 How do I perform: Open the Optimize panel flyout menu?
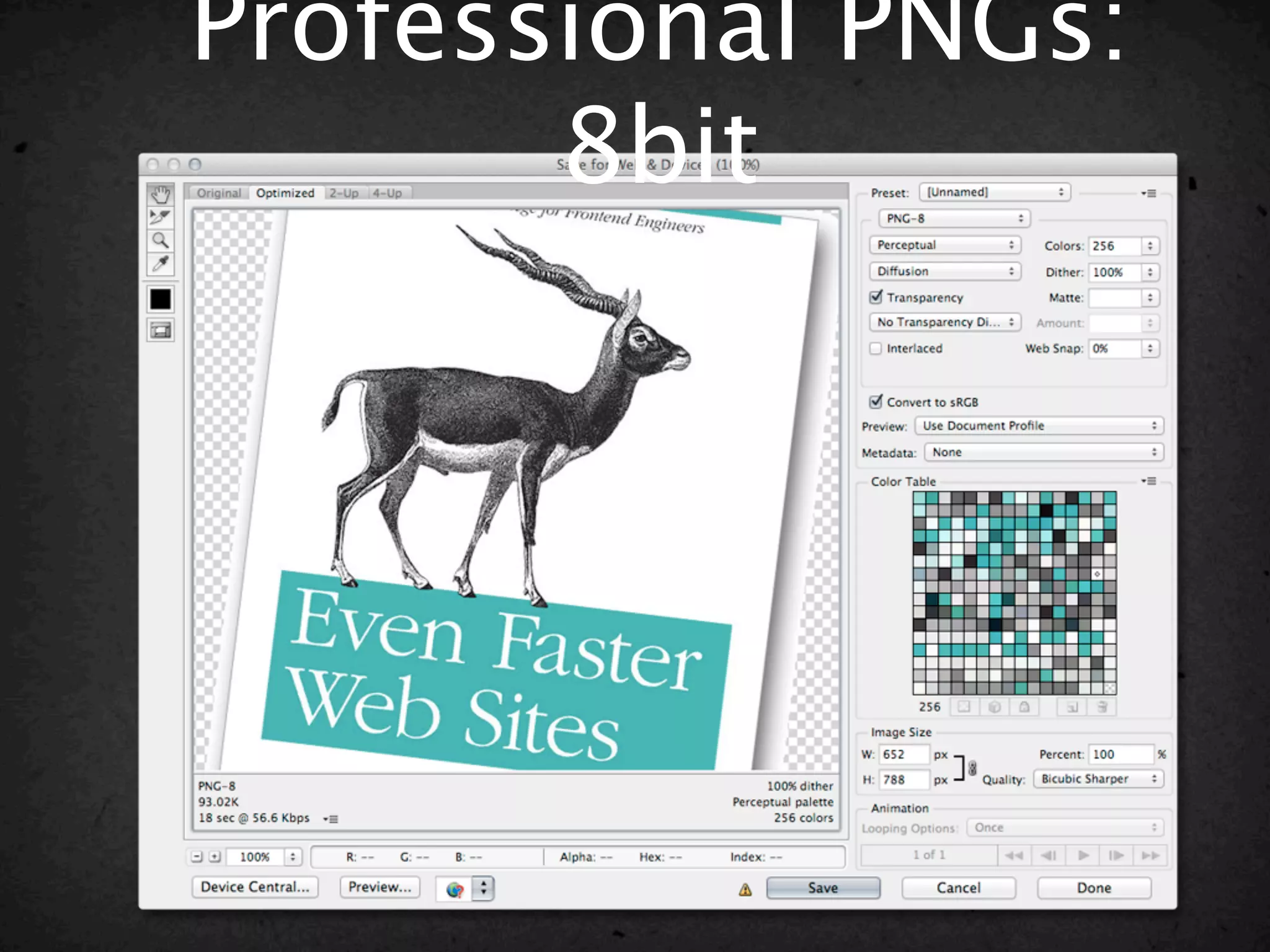[x=1148, y=193]
